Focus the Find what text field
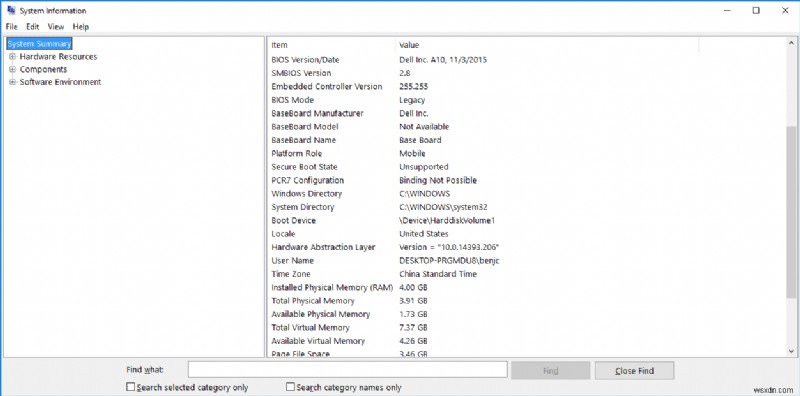This screenshot has height=396, width=800. [347, 369]
